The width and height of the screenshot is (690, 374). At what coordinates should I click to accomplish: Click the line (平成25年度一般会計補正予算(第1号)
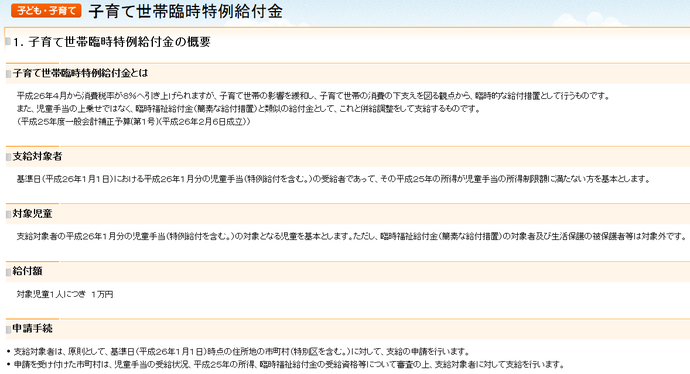tap(133, 121)
